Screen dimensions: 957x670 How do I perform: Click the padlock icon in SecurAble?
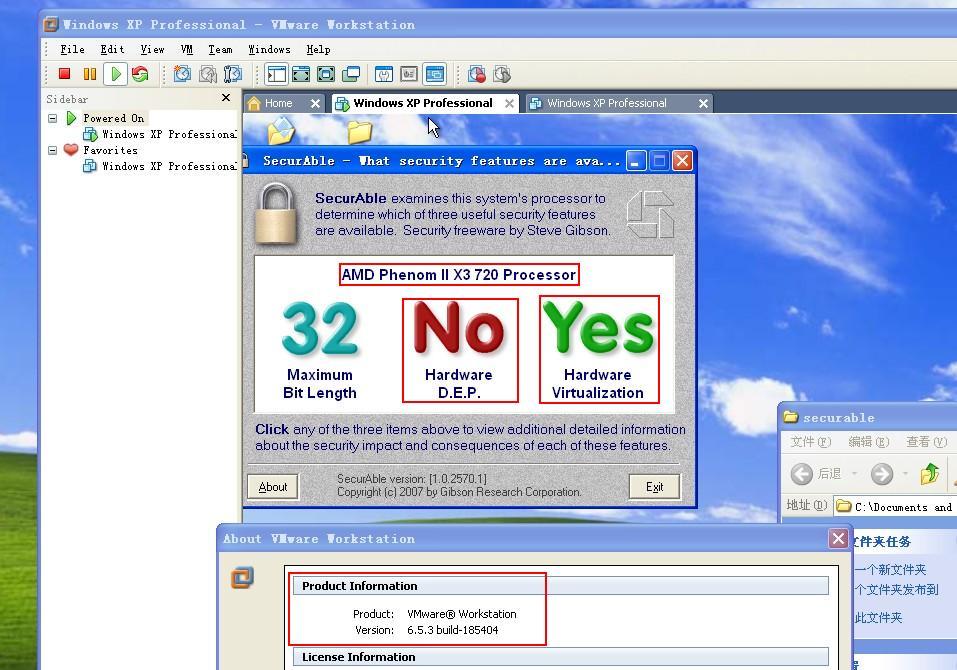276,214
